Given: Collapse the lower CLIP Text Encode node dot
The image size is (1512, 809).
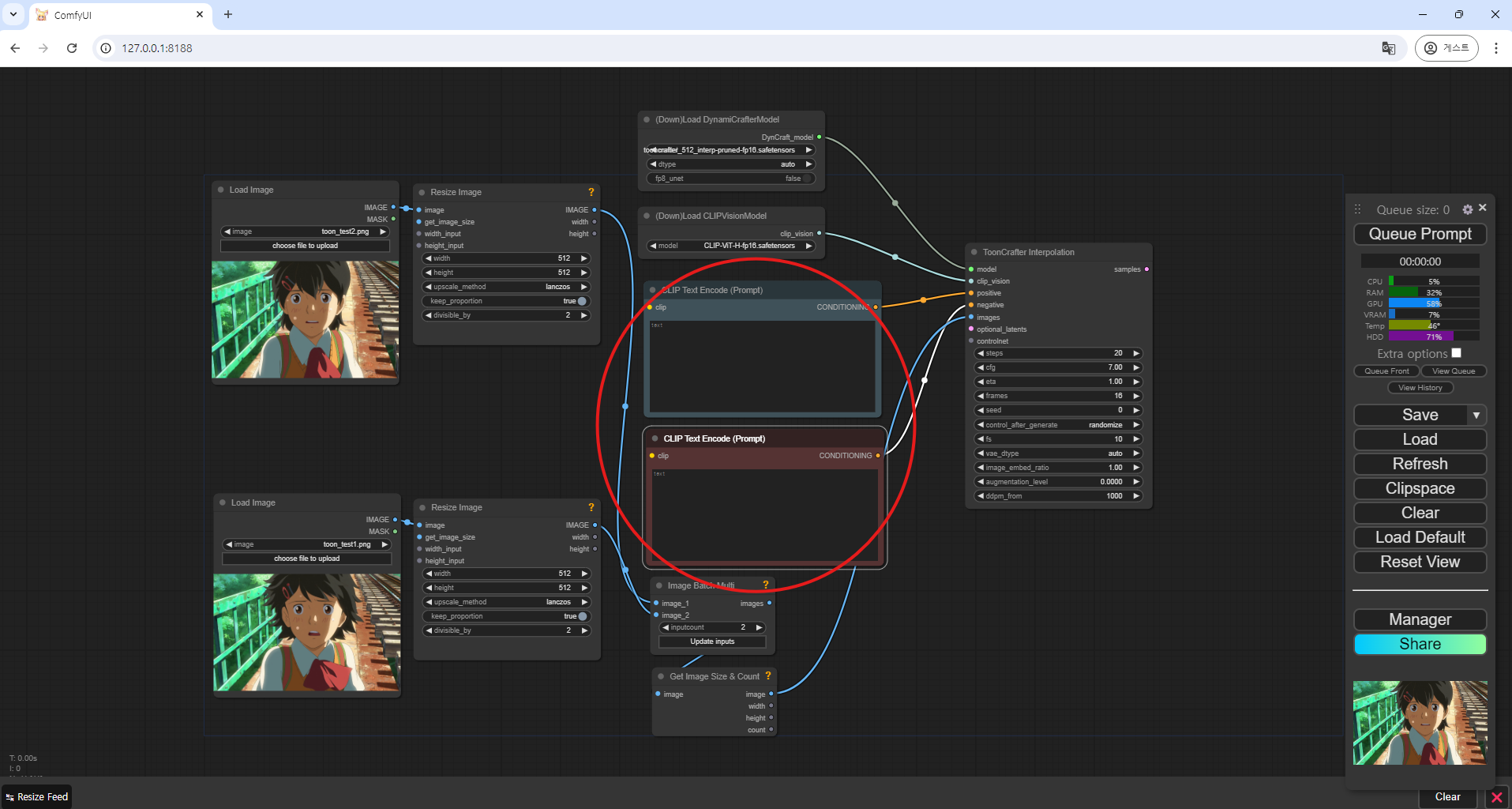Looking at the screenshot, I should [x=655, y=438].
